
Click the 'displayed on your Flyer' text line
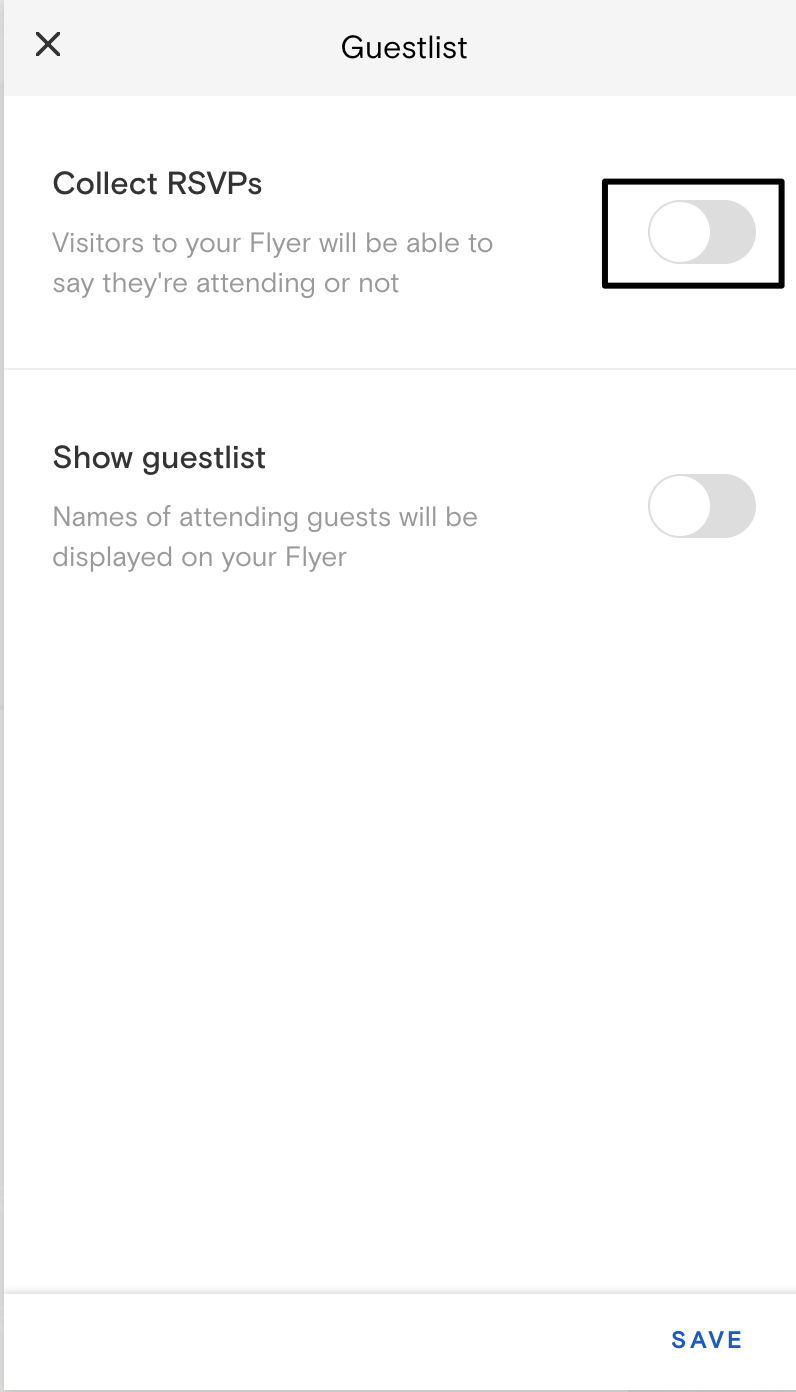point(199,557)
